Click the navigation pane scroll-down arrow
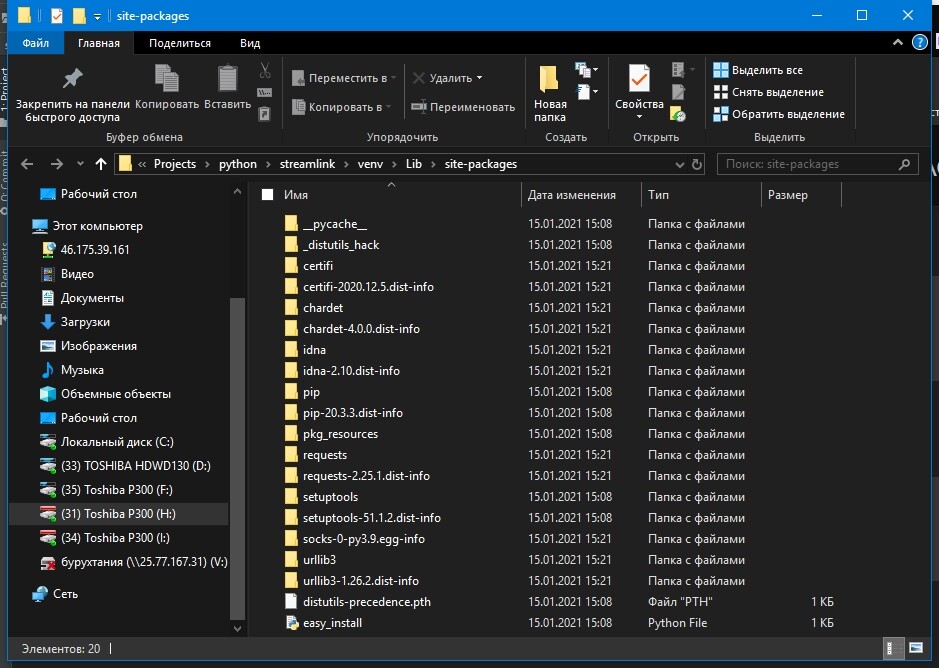Screen dimensions: 939x668 [x=237, y=628]
